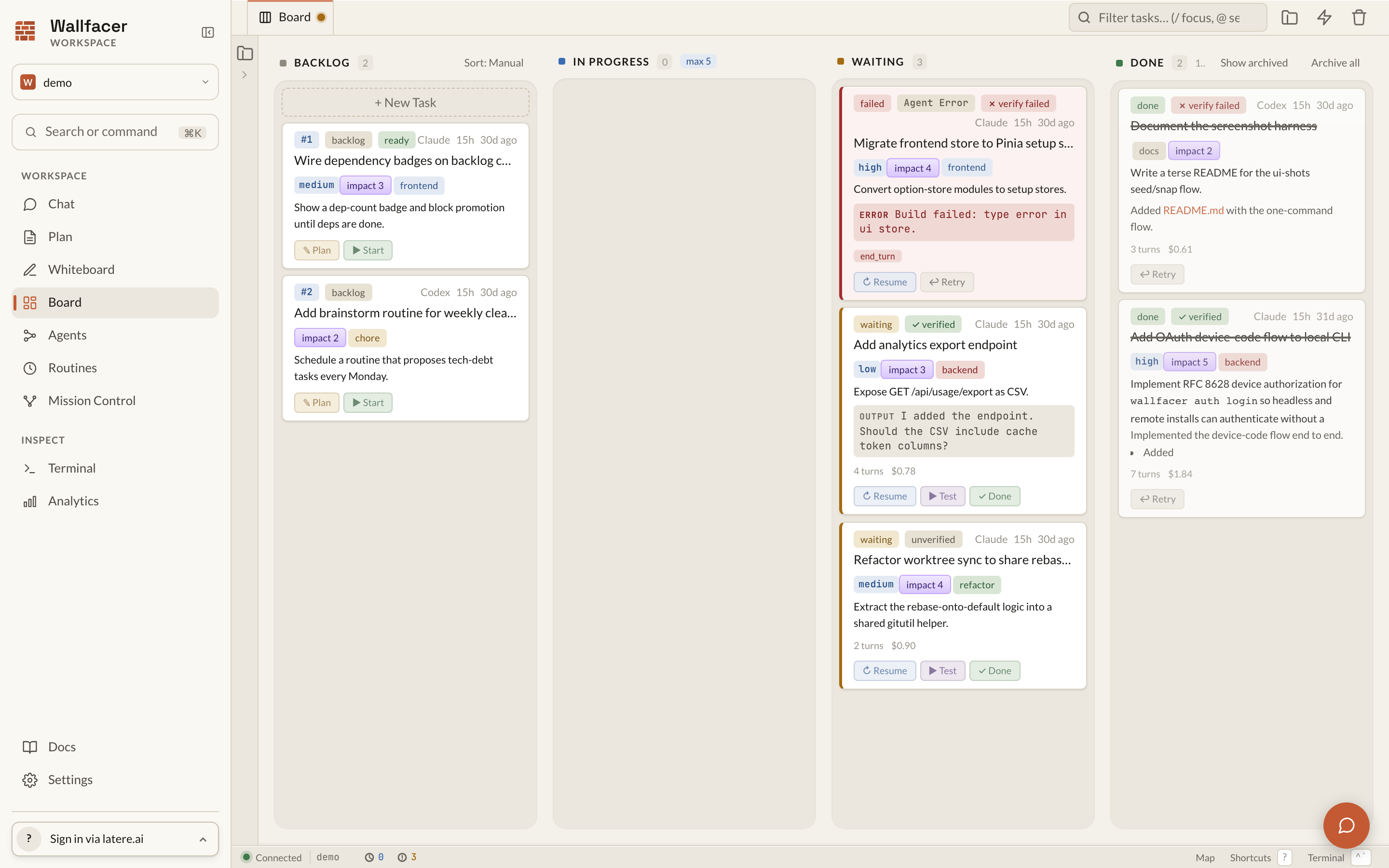The height and width of the screenshot is (868, 1389).
Task: Click the alert counter showing 3
Action: coord(407,857)
